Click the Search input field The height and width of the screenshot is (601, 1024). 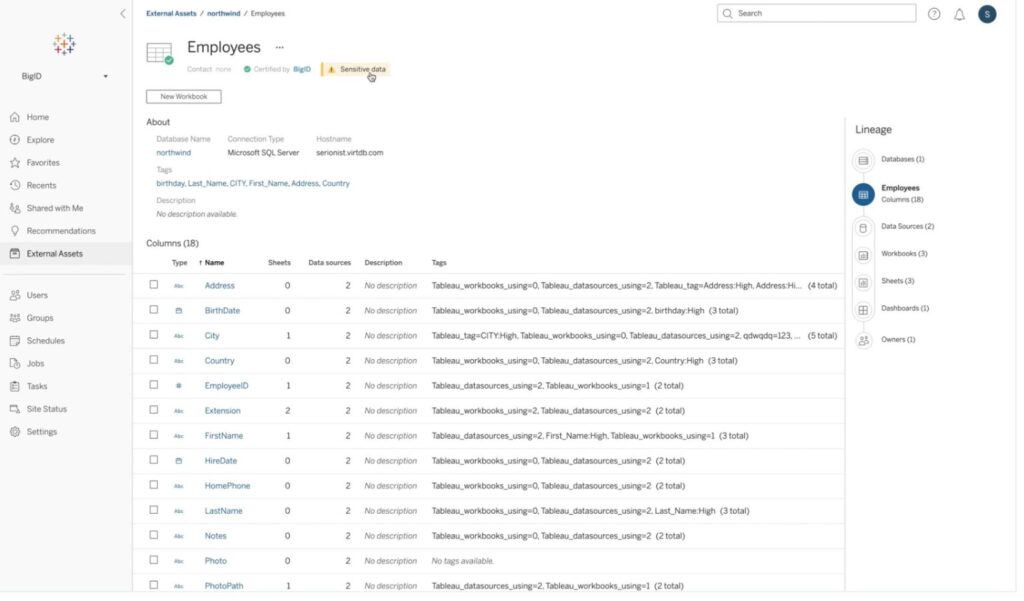coord(816,14)
